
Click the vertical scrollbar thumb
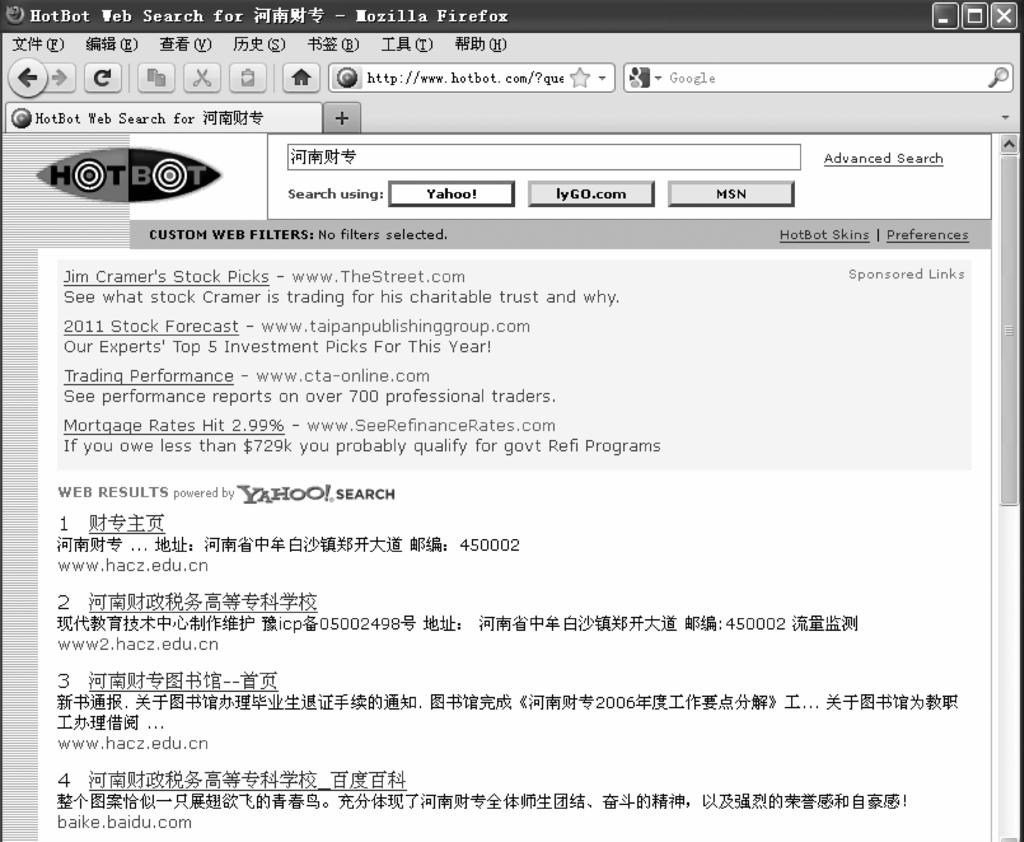click(1009, 330)
